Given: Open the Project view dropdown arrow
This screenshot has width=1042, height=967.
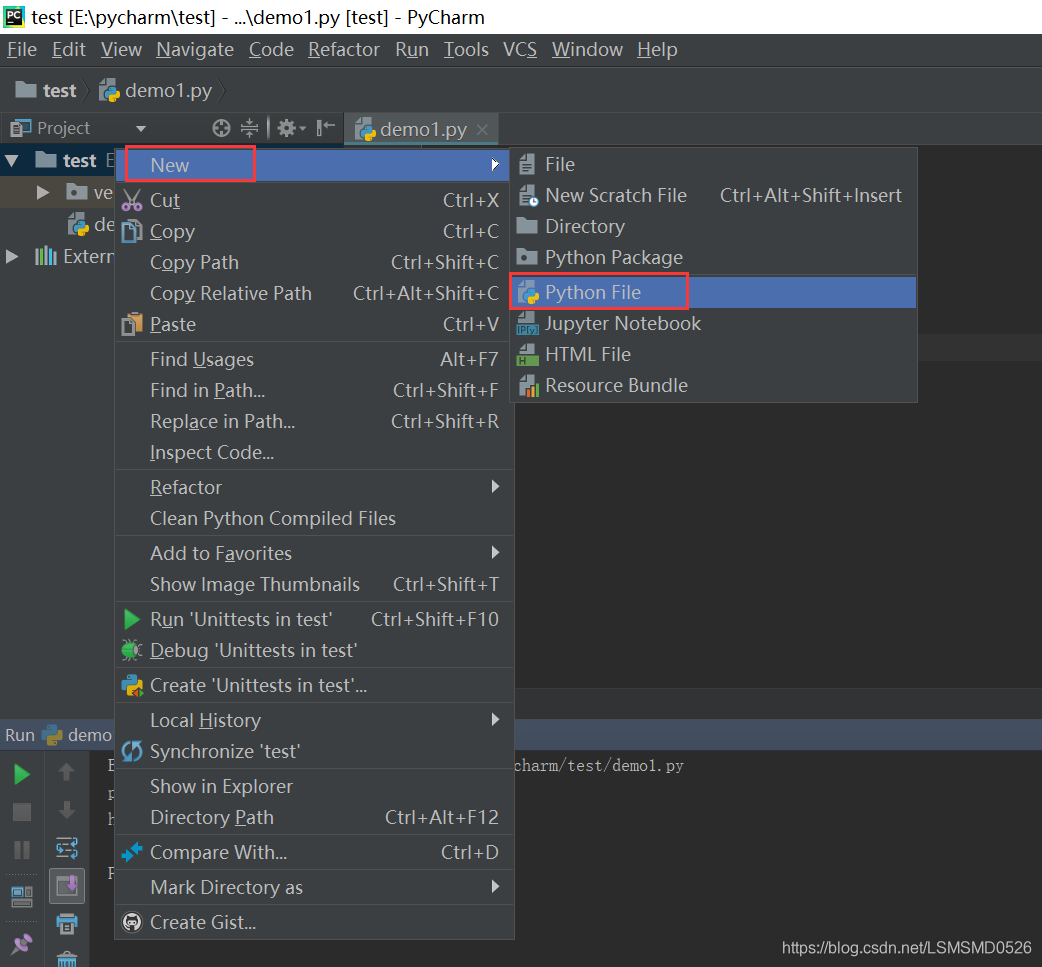Looking at the screenshot, I should 140,128.
